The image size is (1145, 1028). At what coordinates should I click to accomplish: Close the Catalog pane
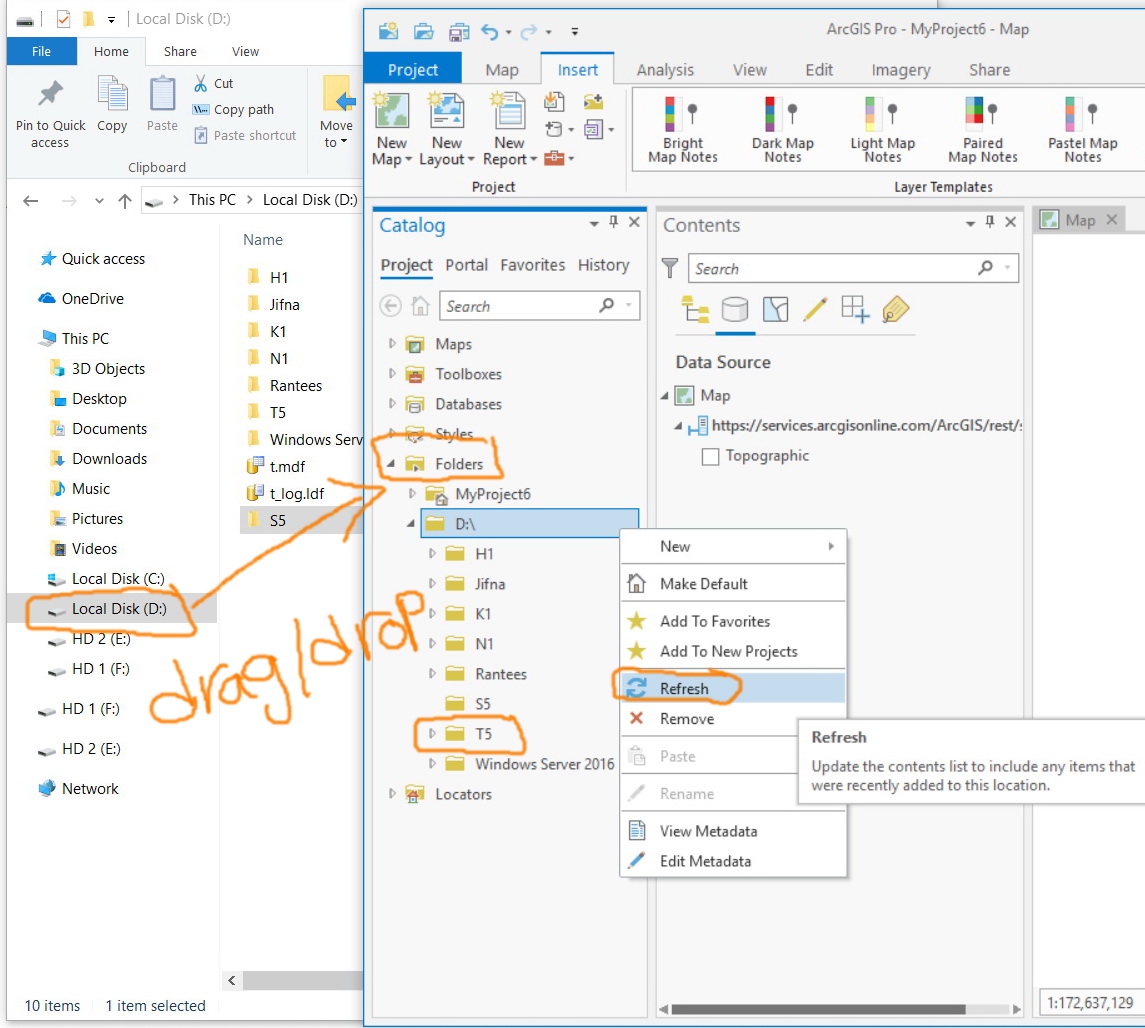coord(634,221)
